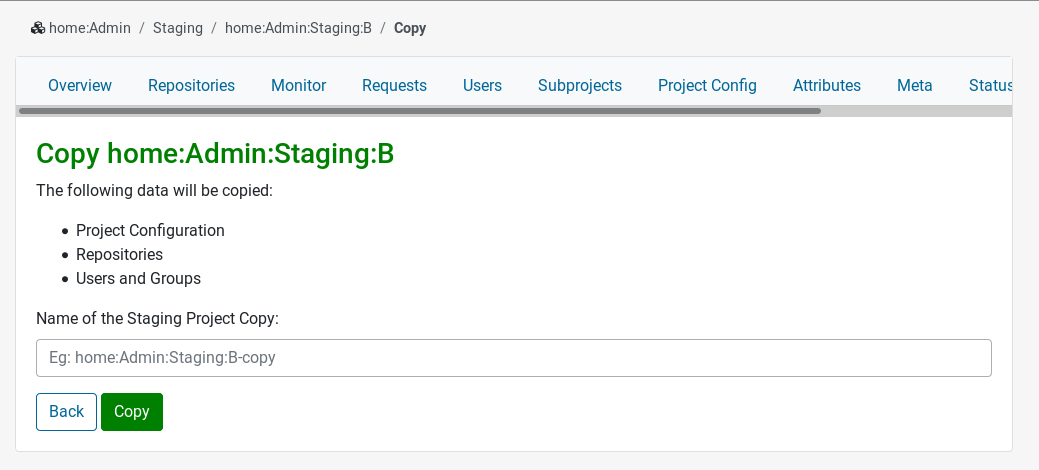Select the Attributes tab

[x=827, y=86]
